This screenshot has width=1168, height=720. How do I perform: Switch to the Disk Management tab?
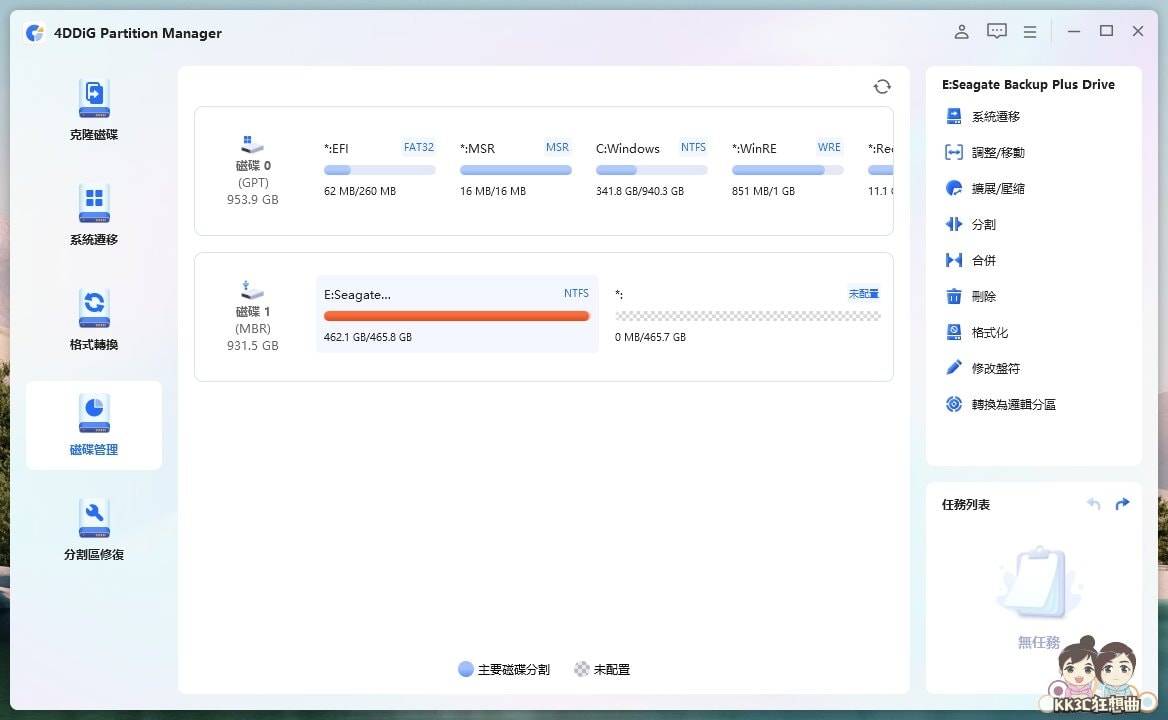tap(93, 425)
